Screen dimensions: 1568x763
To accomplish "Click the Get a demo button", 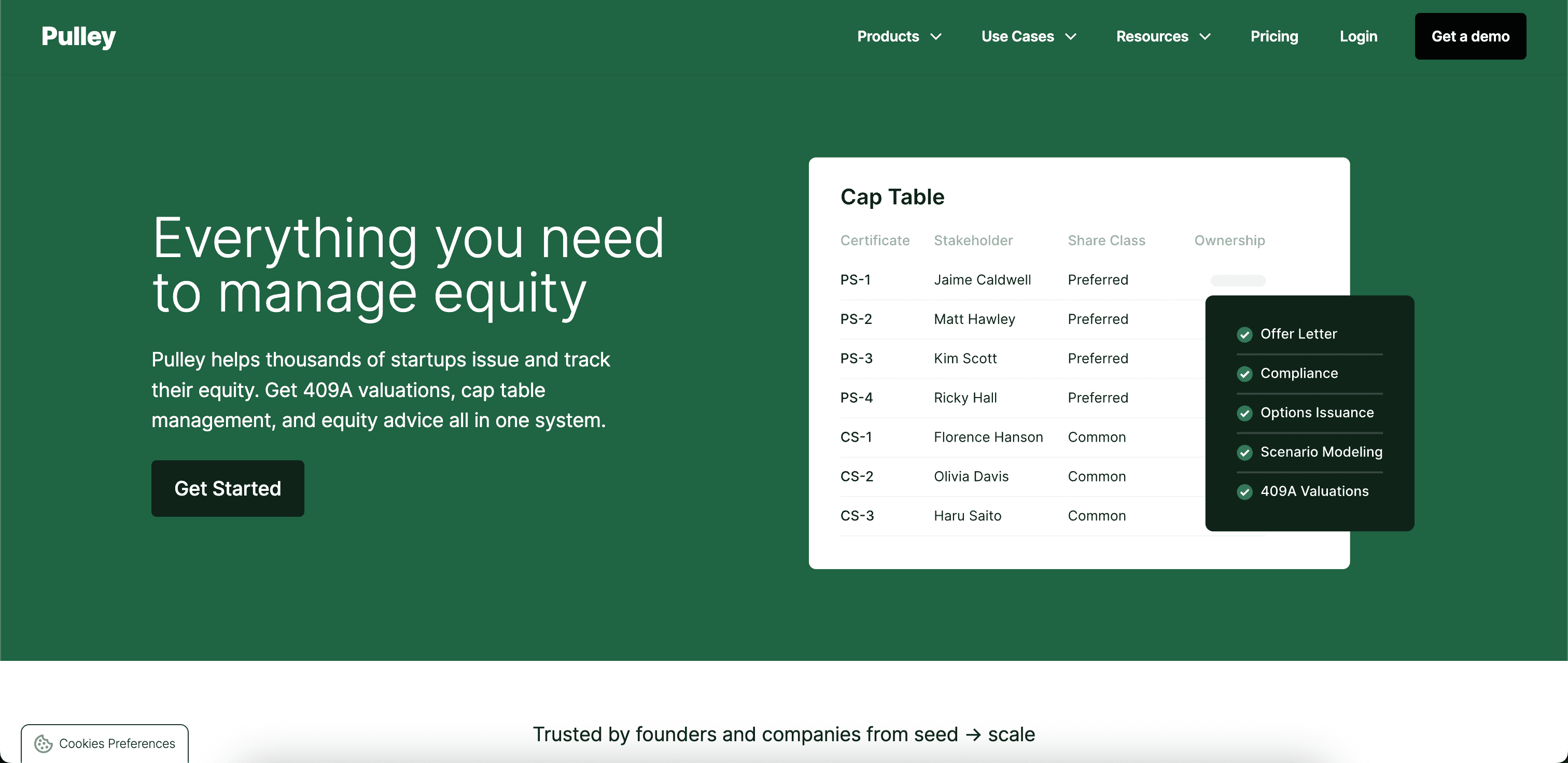I will point(1471,36).
